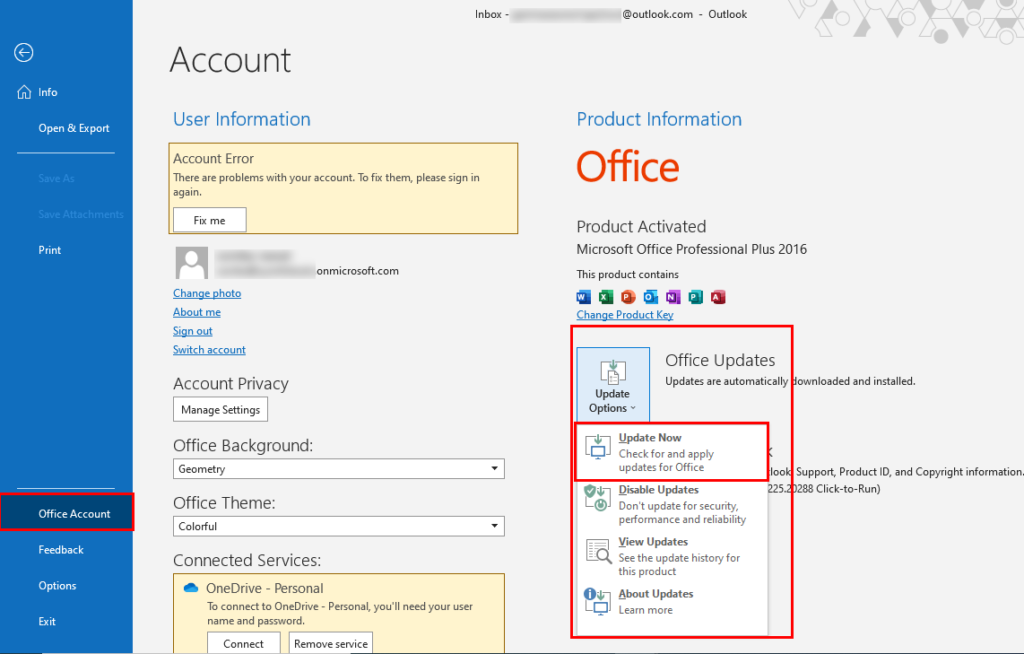Screen dimensions: 1024x654
Task: Click the OneDrive cloud icon
Action: (191, 588)
